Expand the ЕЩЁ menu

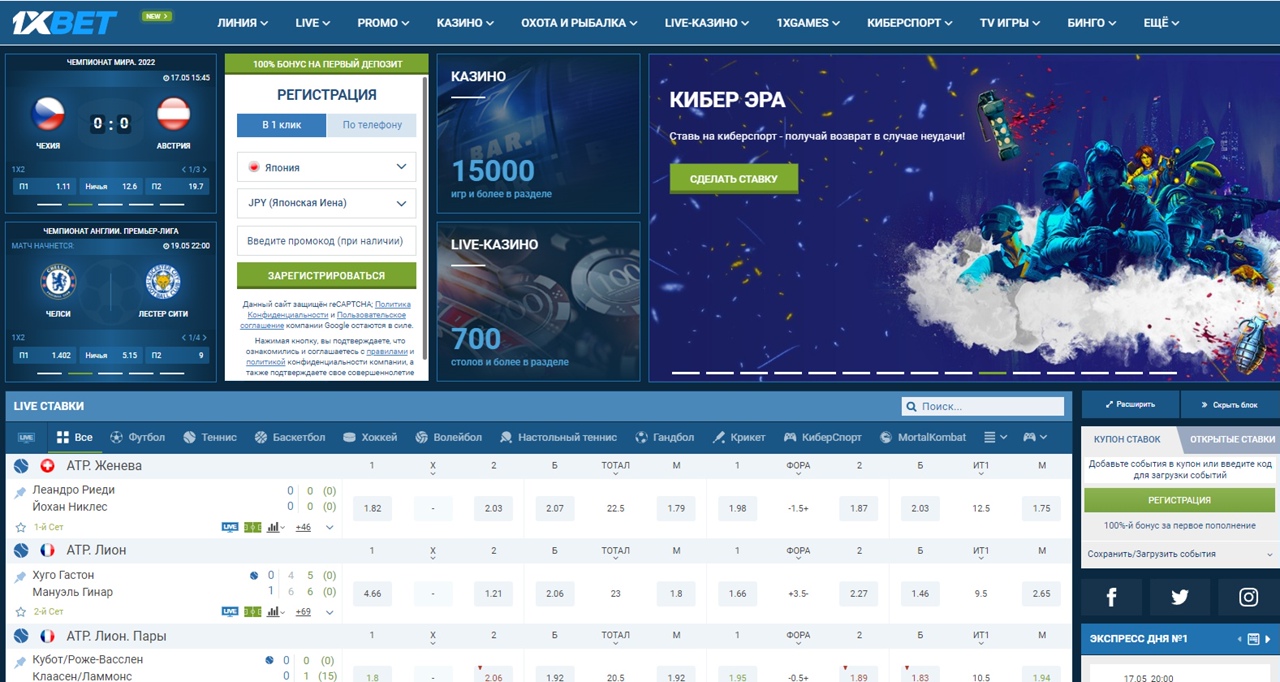[x=1160, y=22]
